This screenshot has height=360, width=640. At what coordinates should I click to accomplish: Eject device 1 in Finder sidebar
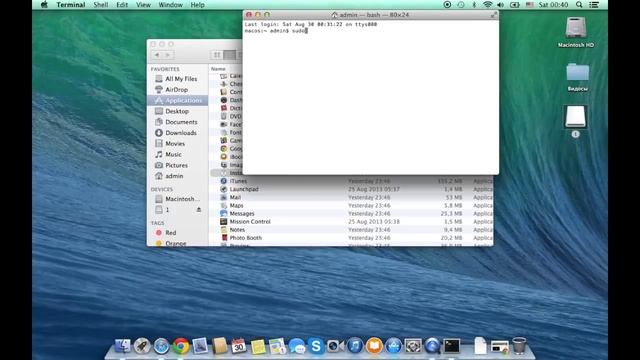(x=199, y=209)
